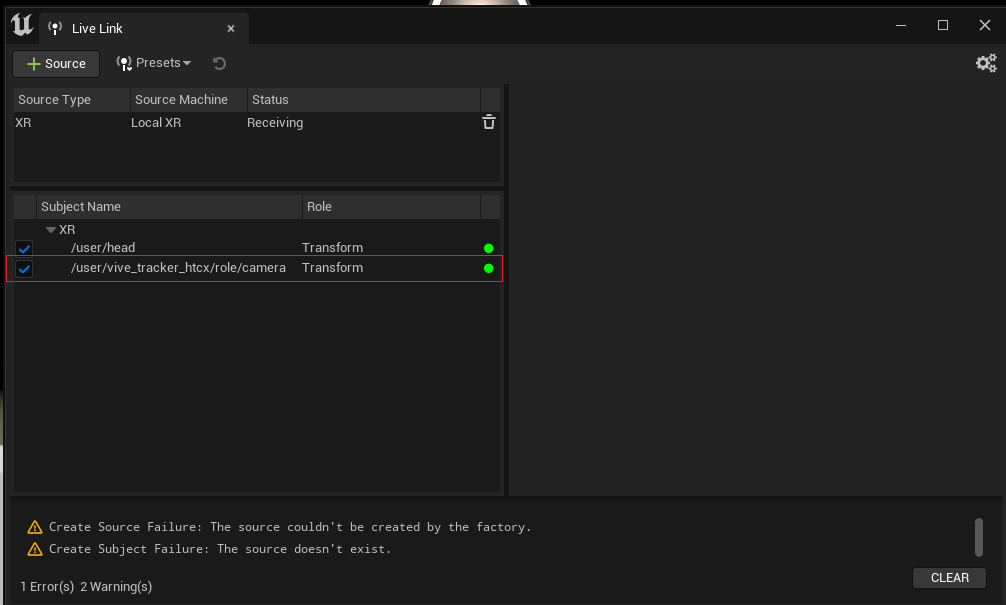Collapse the XR subject group
Viewport: 1006px width, 605px height.
point(51,228)
